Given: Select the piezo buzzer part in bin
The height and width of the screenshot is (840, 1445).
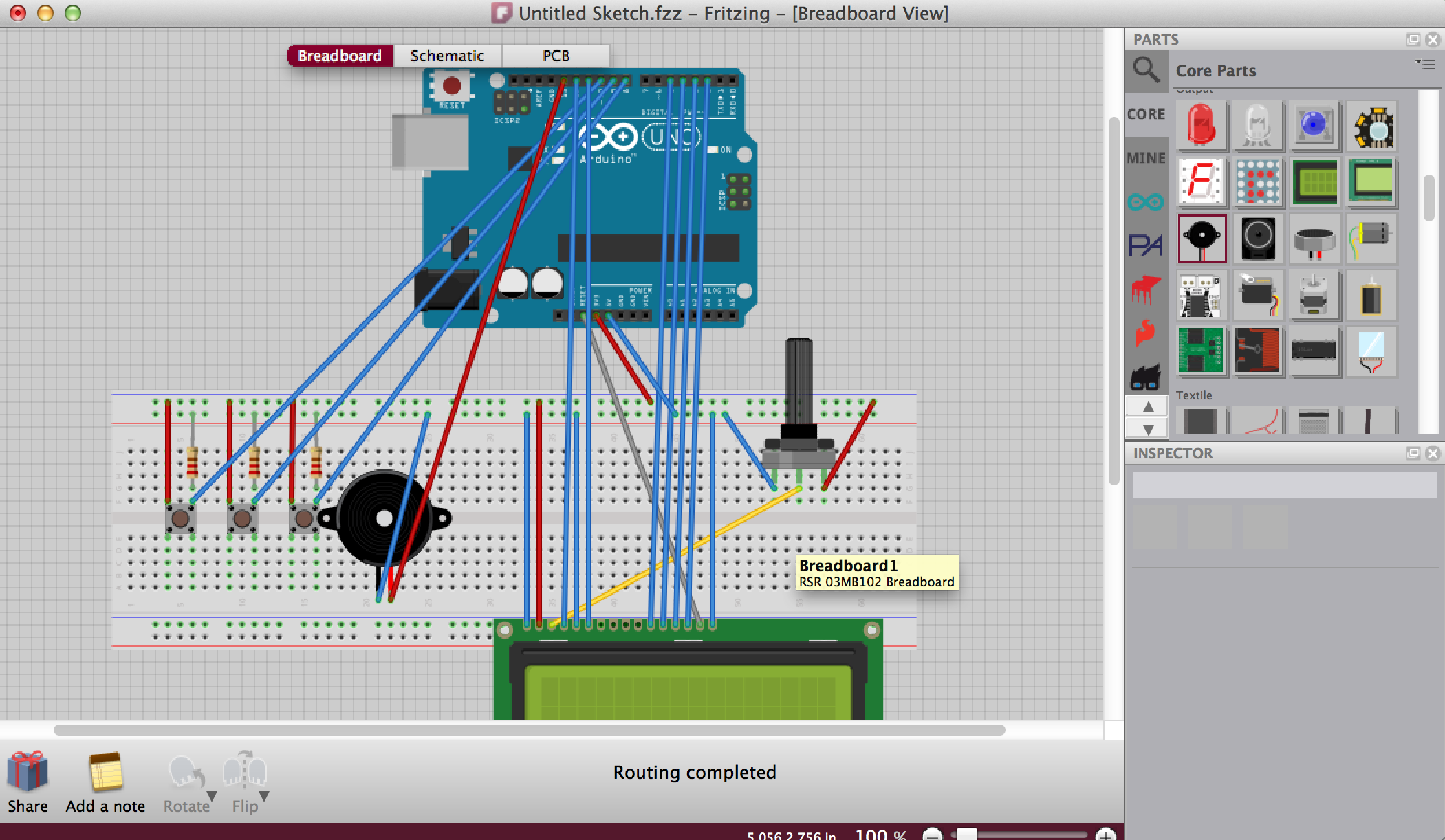Looking at the screenshot, I should coord(1202,239).
